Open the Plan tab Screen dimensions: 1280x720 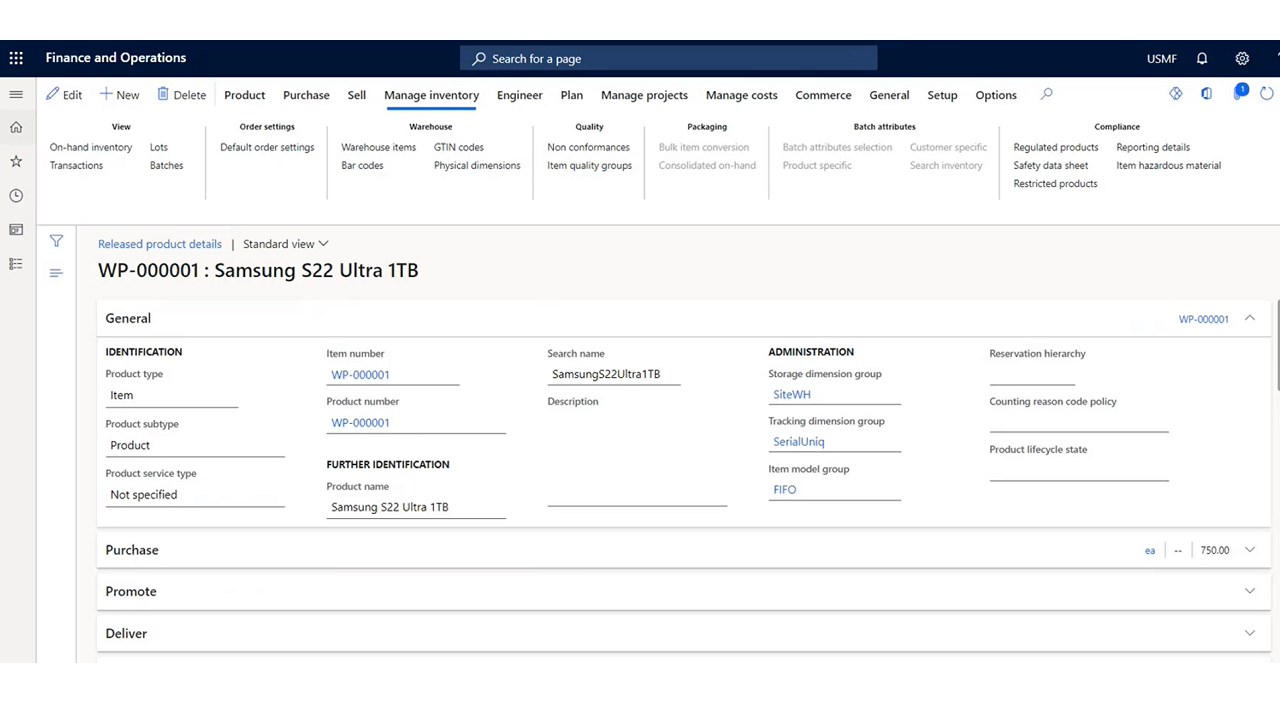click(572, 95)
